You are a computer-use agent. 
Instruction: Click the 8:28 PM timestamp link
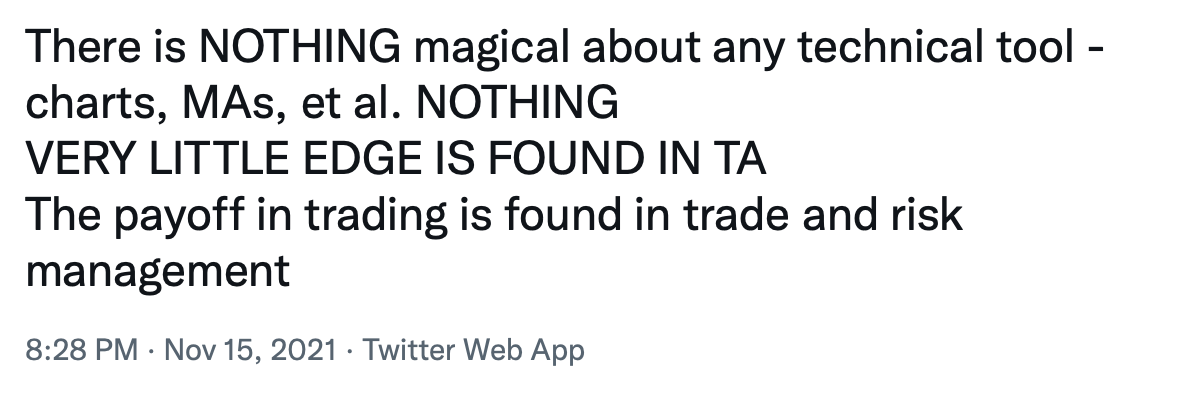(81, 350)
